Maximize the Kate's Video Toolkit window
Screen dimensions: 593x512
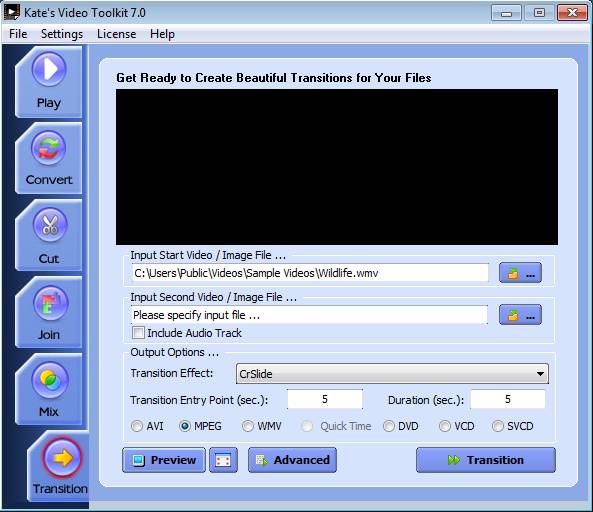point(539,13)
